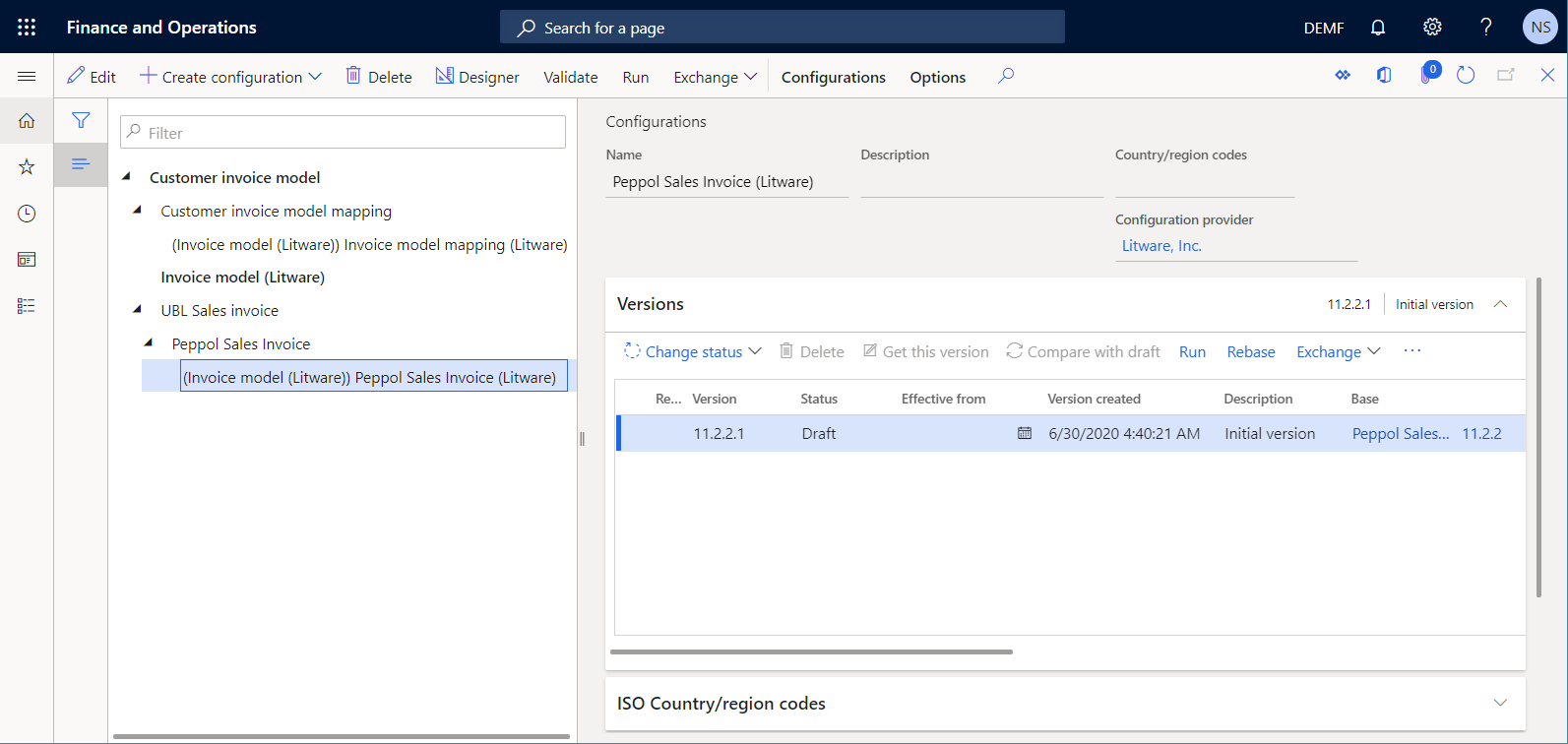Click the refresh page icon
Image resolution: width=1568 pixels, height=744 pixels.
(x=1466, y=76)
